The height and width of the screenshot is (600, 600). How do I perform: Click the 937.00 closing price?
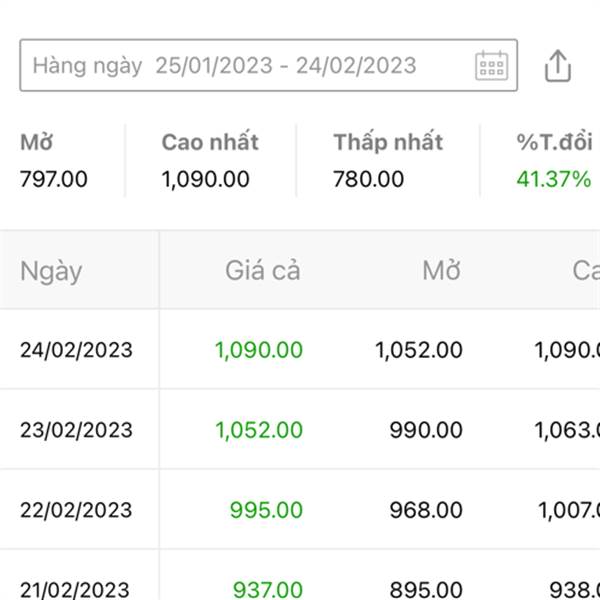267,590
